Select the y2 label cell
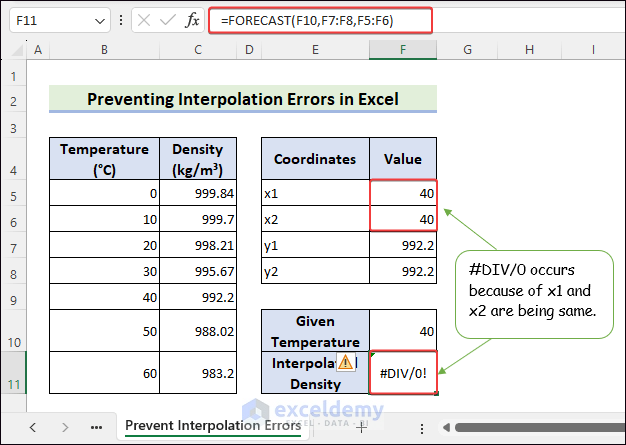Viewport: 626px width, 445px height. point(315,271)
